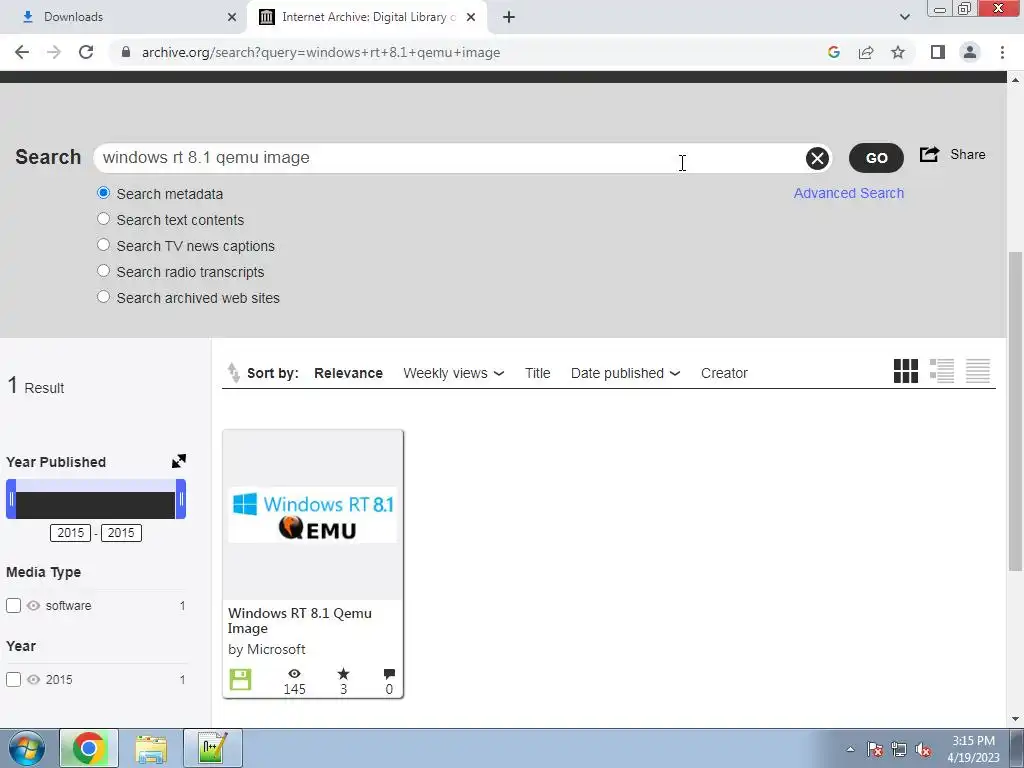Open Date published sort dropdown
The width and height of the screenshot is (1024, 768).
coord(625,373)
